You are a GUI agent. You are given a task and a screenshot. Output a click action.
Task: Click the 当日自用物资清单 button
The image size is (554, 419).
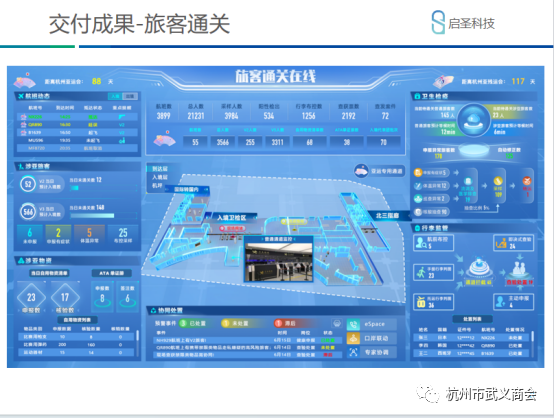point(49,273)
